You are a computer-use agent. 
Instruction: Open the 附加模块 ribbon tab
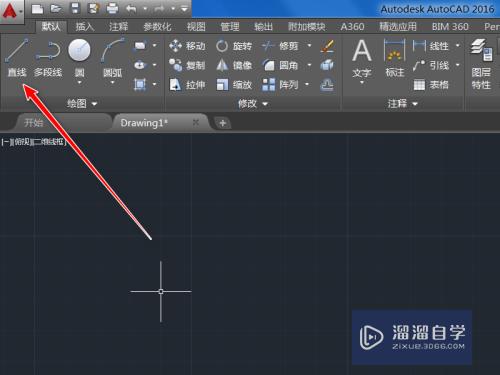[307, 27]
